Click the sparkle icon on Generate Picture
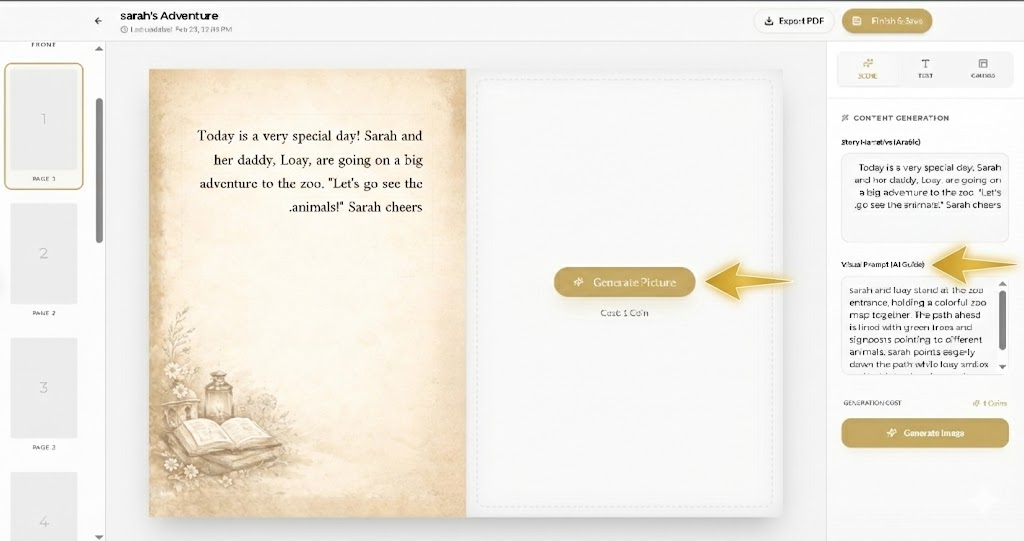The image size is (1024, 541). [x=579, y=282]
